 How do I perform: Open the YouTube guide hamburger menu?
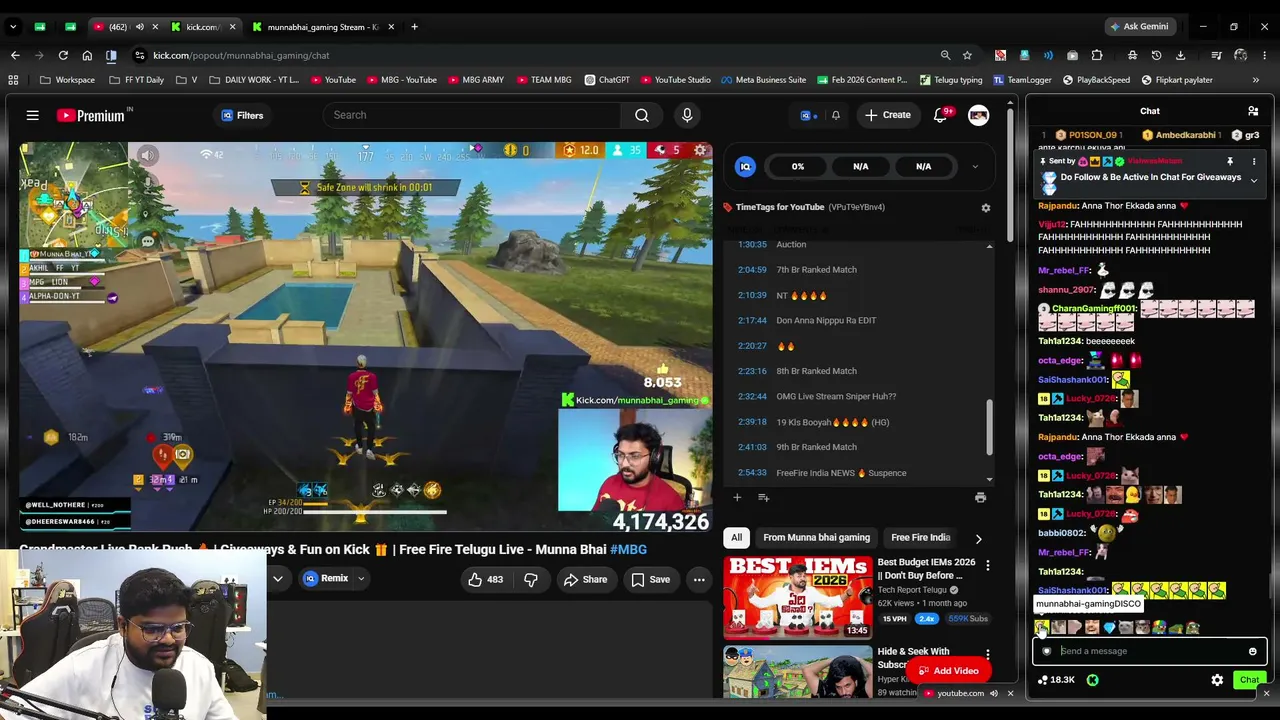click(x=32, y=115)
